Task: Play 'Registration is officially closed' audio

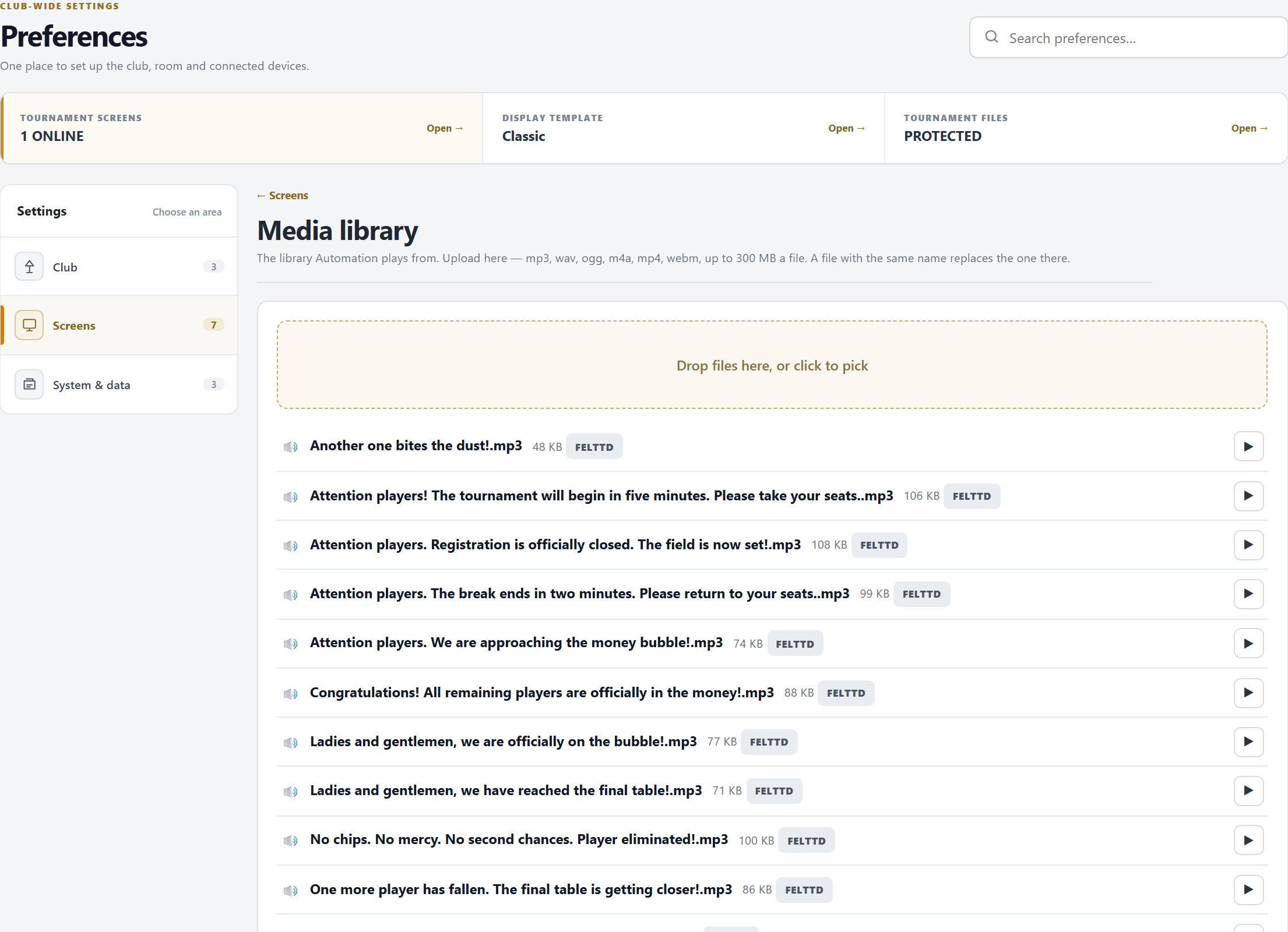Action: (1248, 545)
